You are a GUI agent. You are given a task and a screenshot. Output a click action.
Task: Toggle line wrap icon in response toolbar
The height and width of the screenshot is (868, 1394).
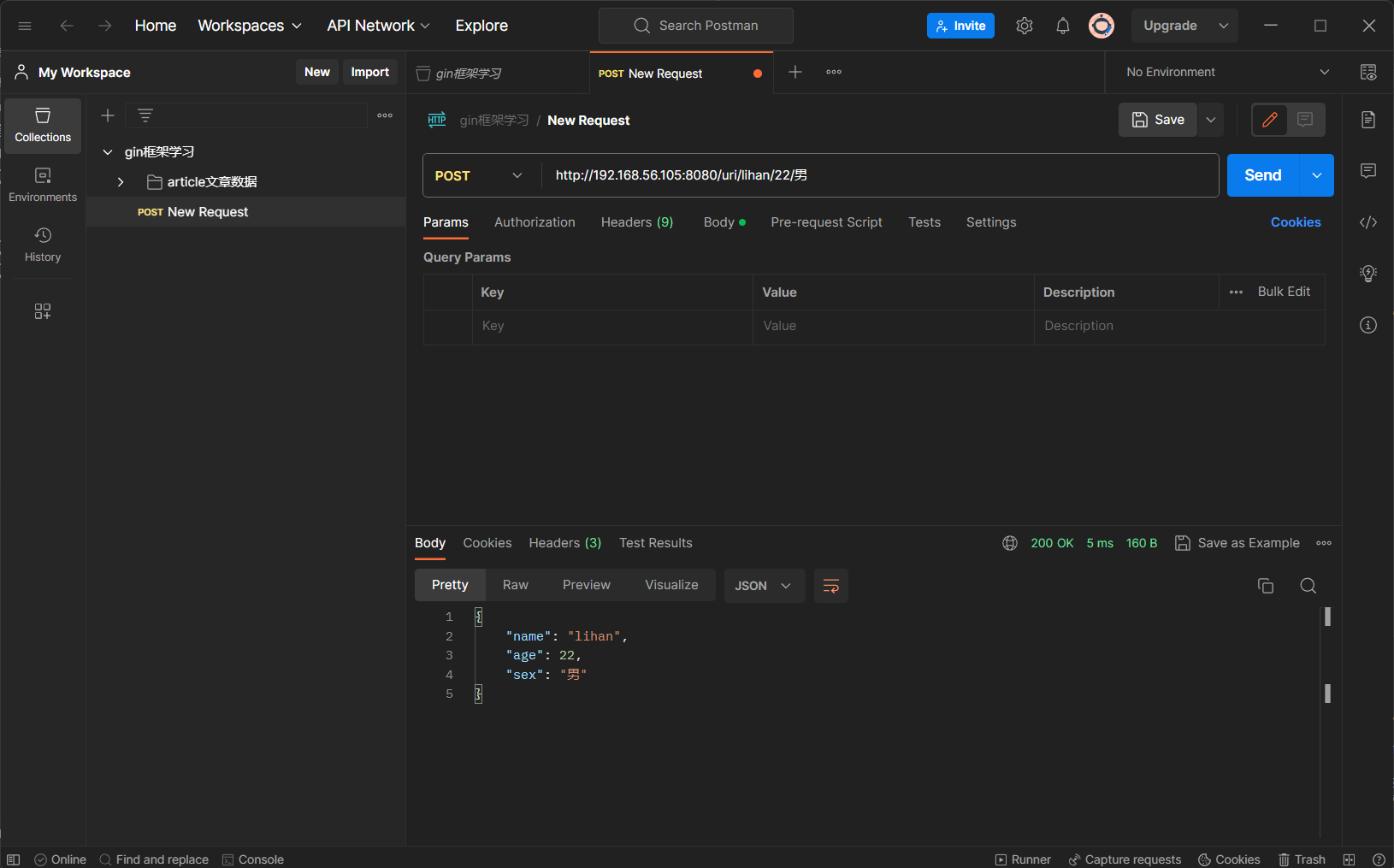coord(831,586)
